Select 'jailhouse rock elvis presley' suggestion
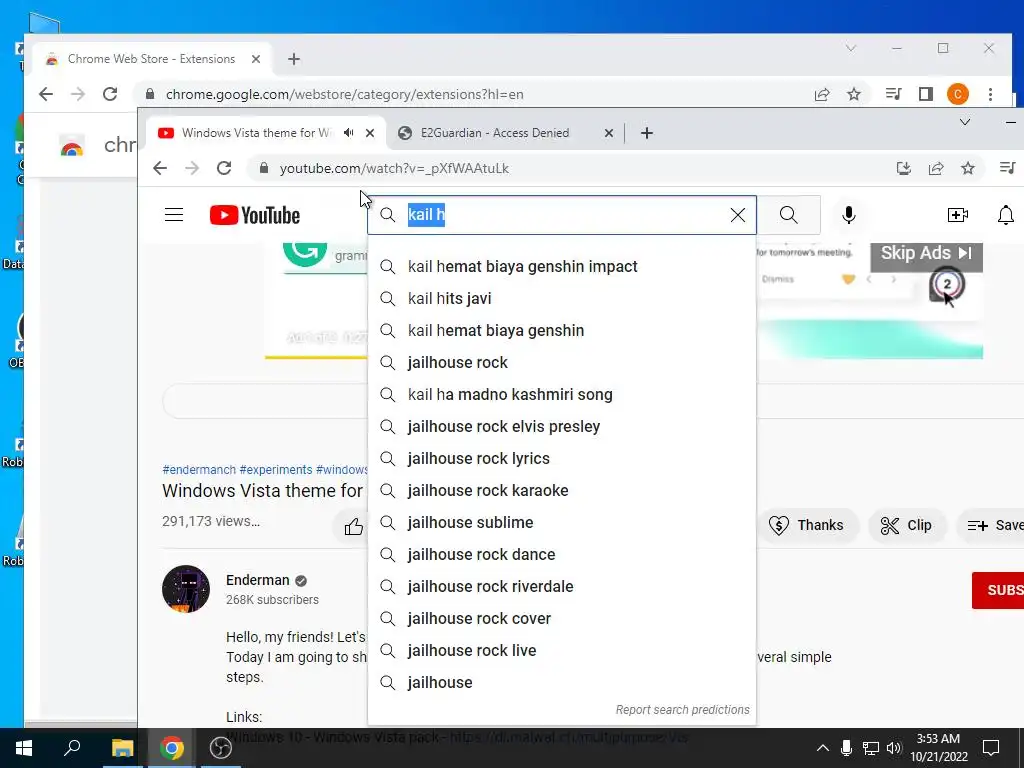Image resolution: width=1024 pixels, height=768 pixels. [562, 426]
